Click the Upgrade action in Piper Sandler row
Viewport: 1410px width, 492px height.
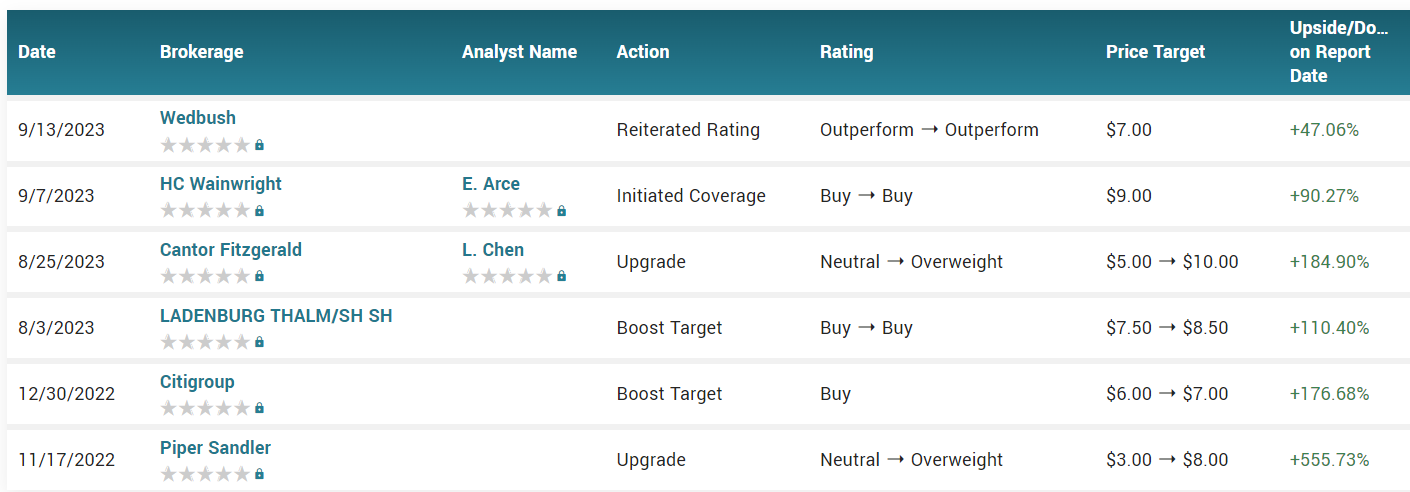[x=651, y=460]
